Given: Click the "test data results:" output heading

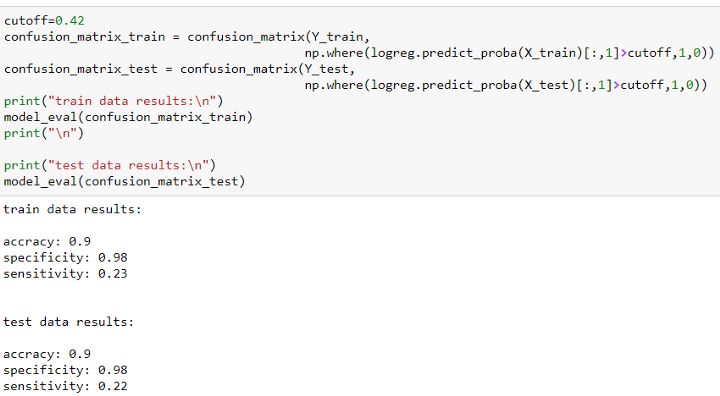Looking at the screenshot, I should click(68, 322).
